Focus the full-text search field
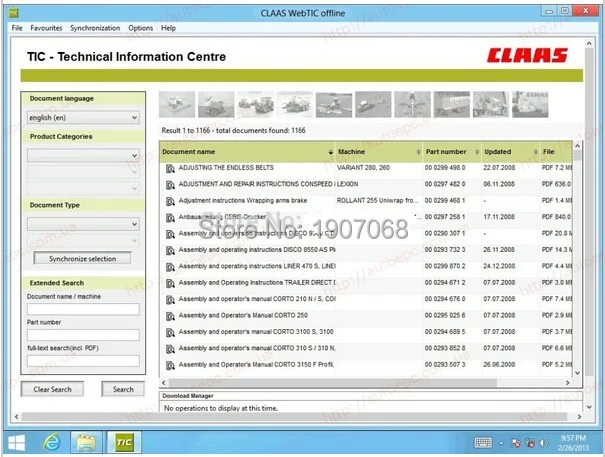 83,361
